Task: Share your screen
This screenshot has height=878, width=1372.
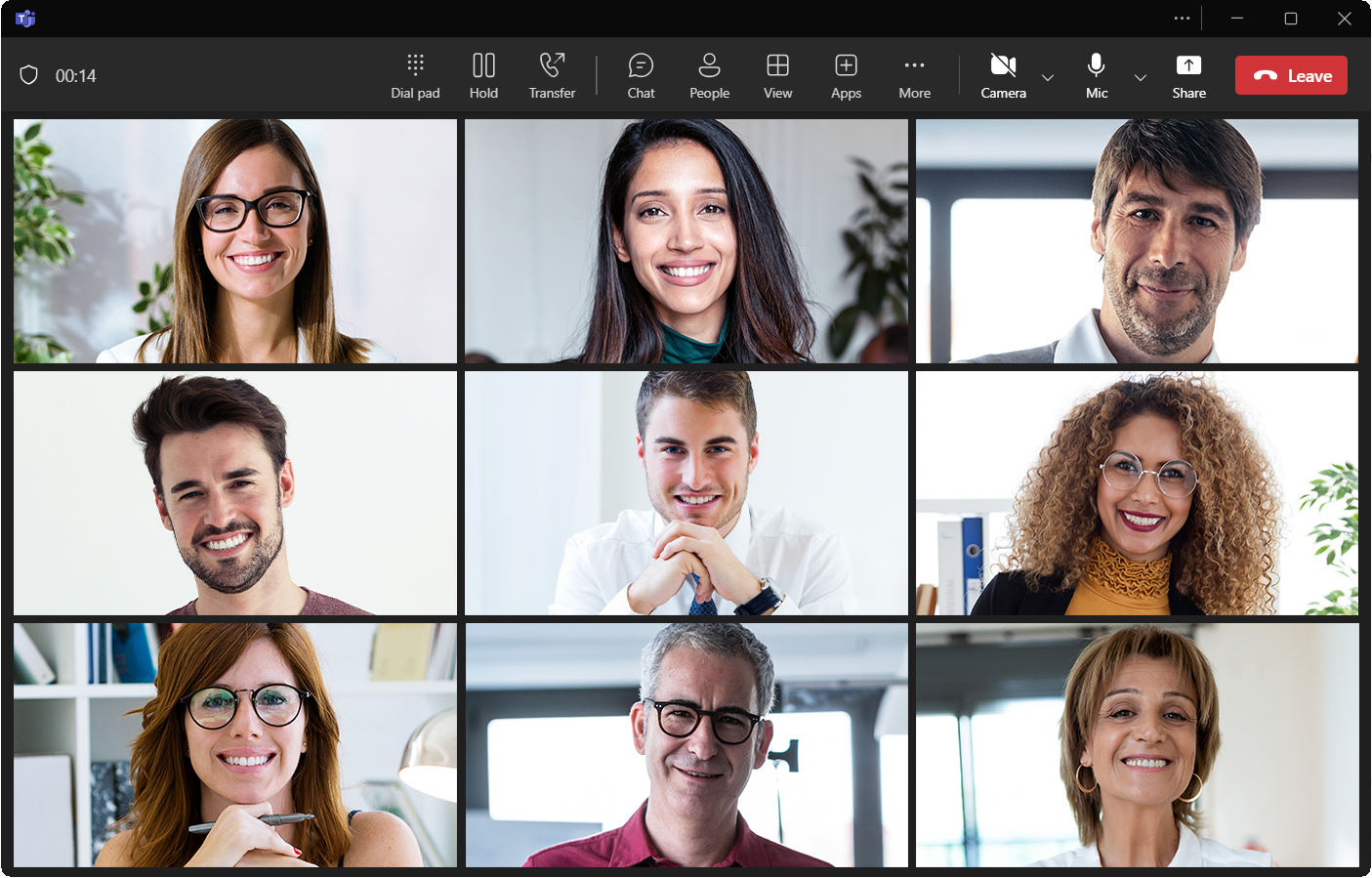Action: pos(1188,76)
